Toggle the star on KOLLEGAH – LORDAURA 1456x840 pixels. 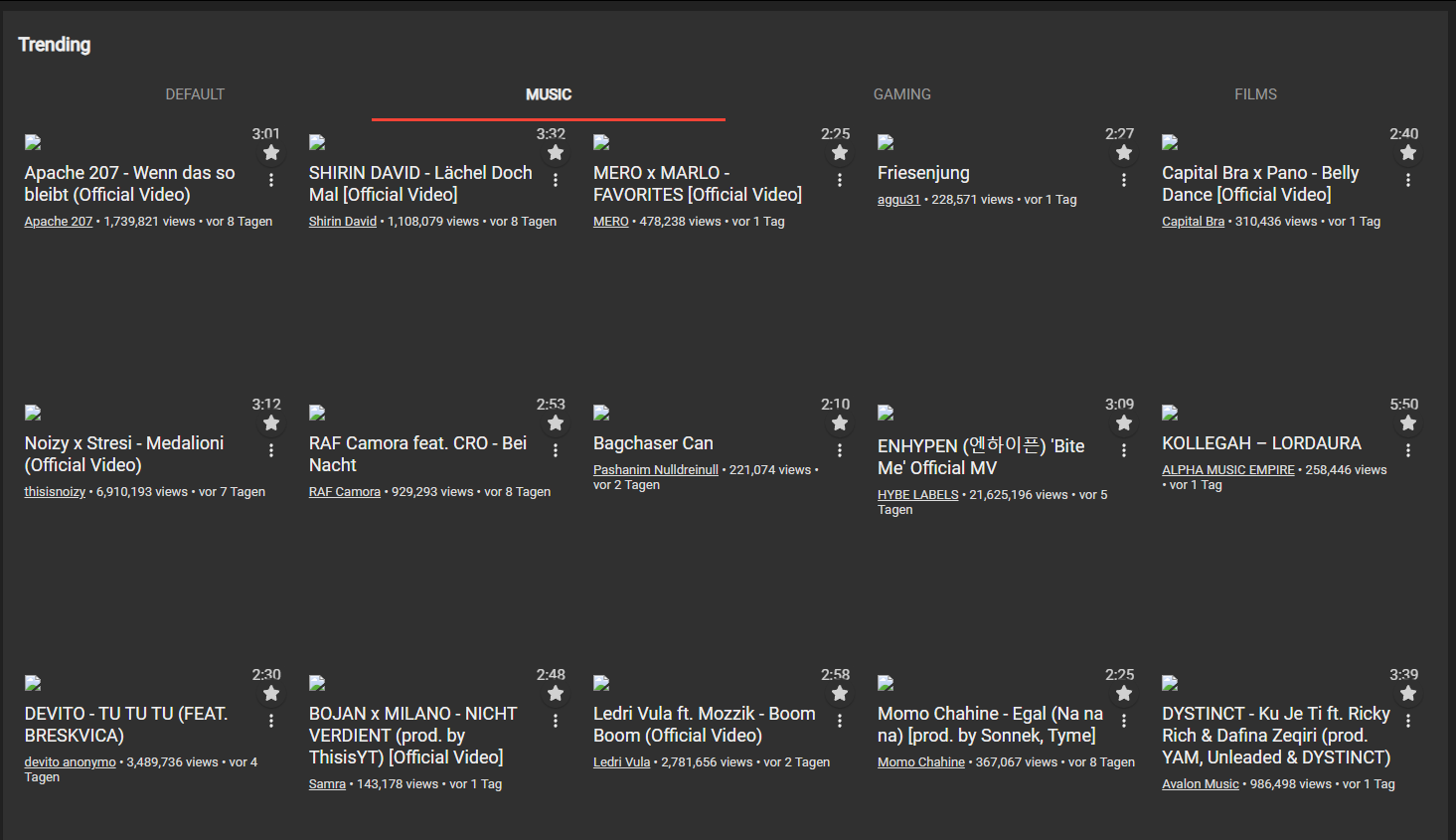(1408, 421)
